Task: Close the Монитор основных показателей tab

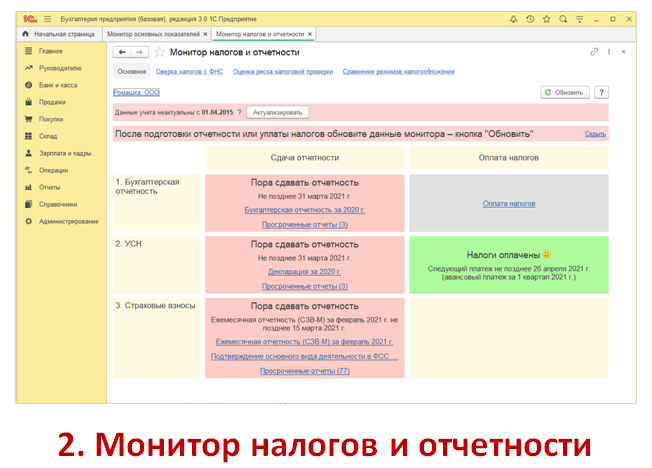Action: coord(205,34)
